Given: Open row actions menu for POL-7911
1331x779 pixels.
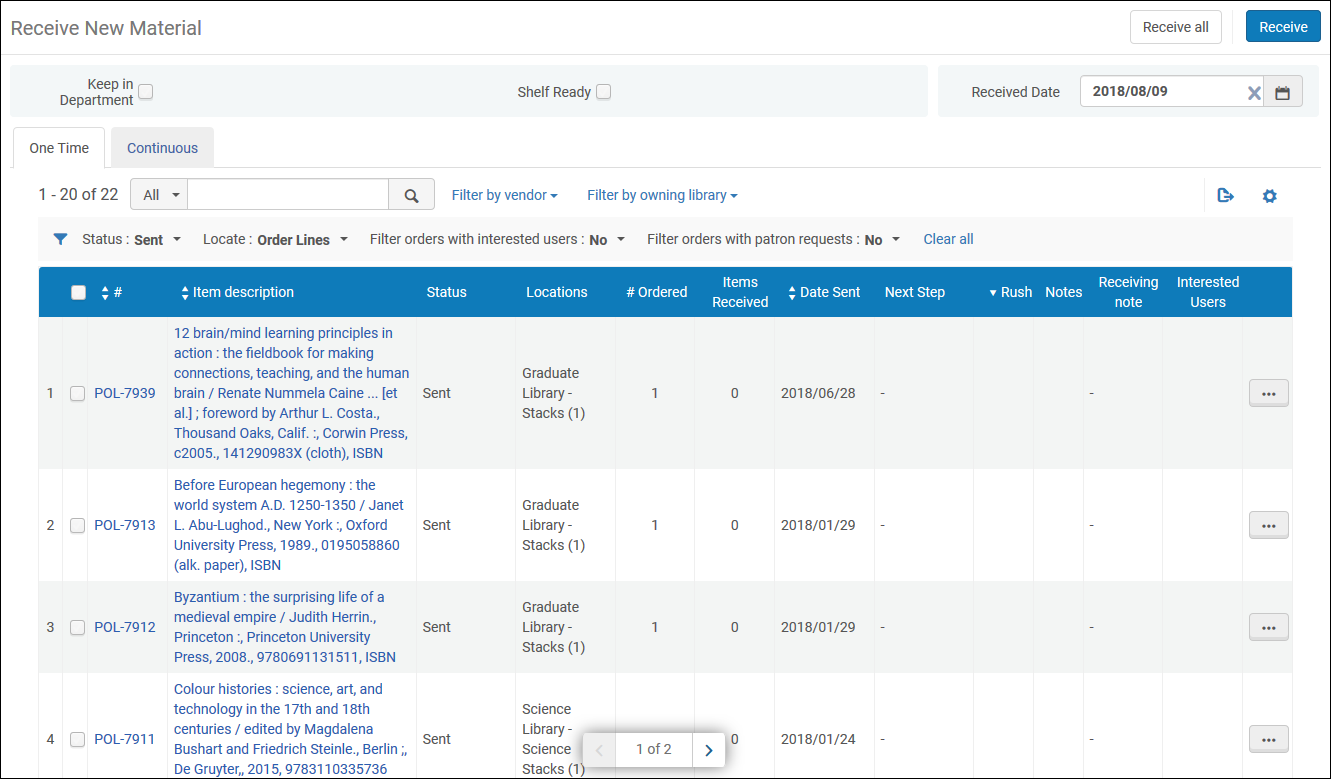Looking at the screenshot, I should [x=1268, y=739].
